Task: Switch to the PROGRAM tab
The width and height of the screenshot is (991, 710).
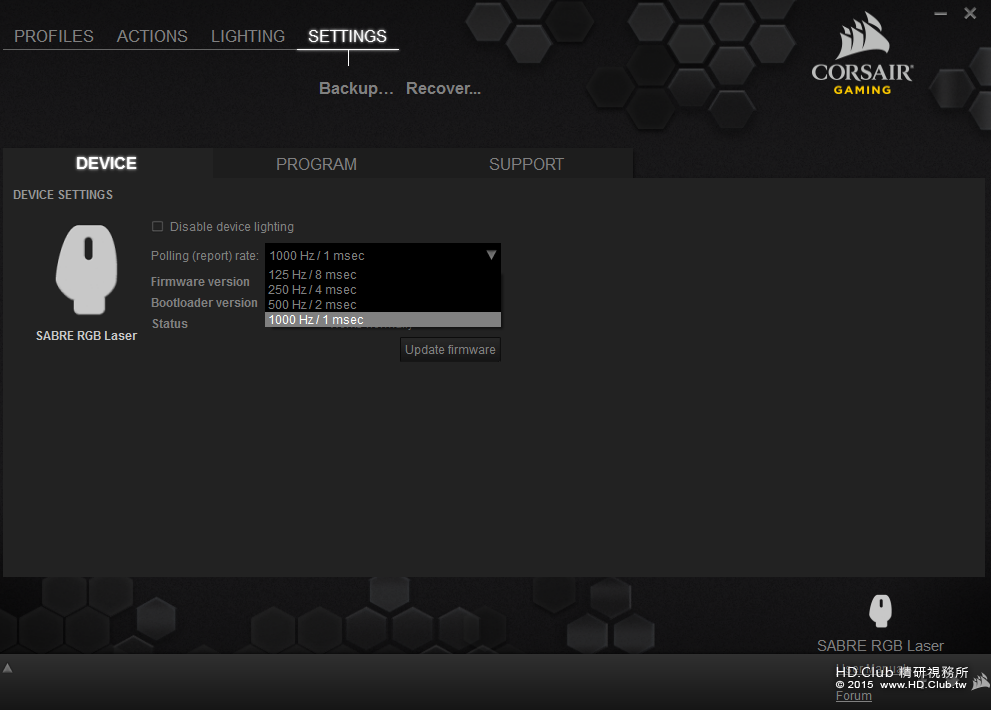Action: [x=316, y=164]
